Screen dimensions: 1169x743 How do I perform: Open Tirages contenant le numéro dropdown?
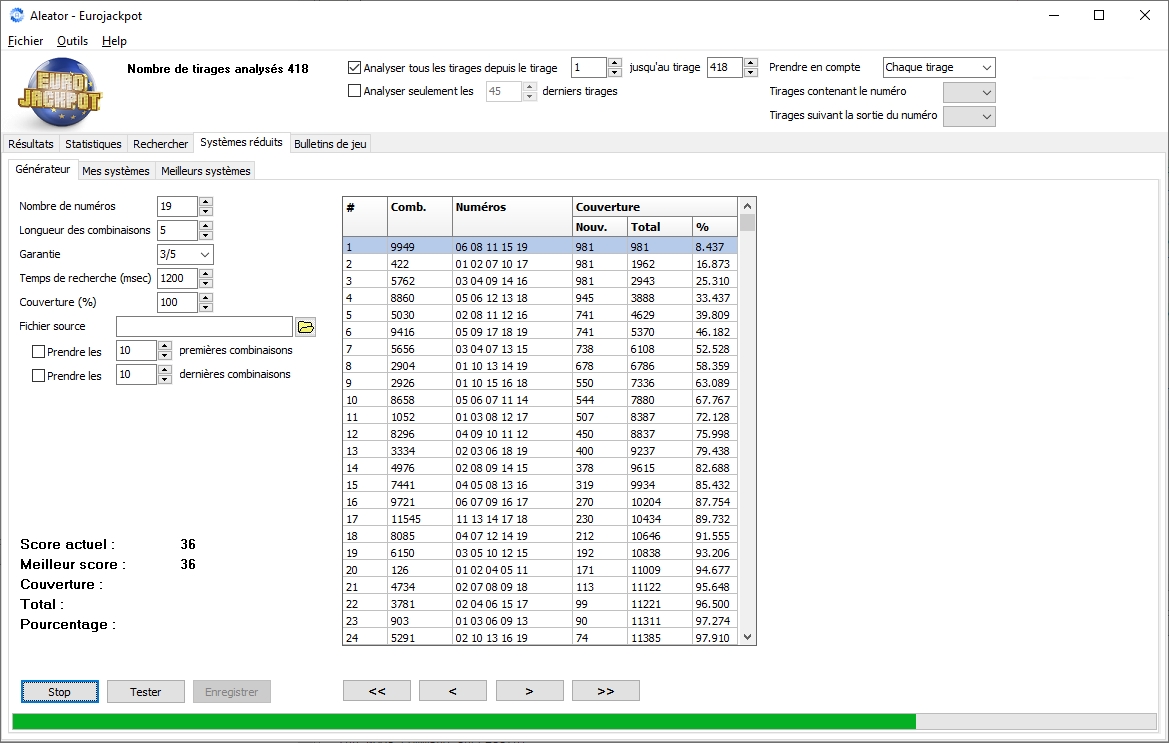click(x=969, y=92)
